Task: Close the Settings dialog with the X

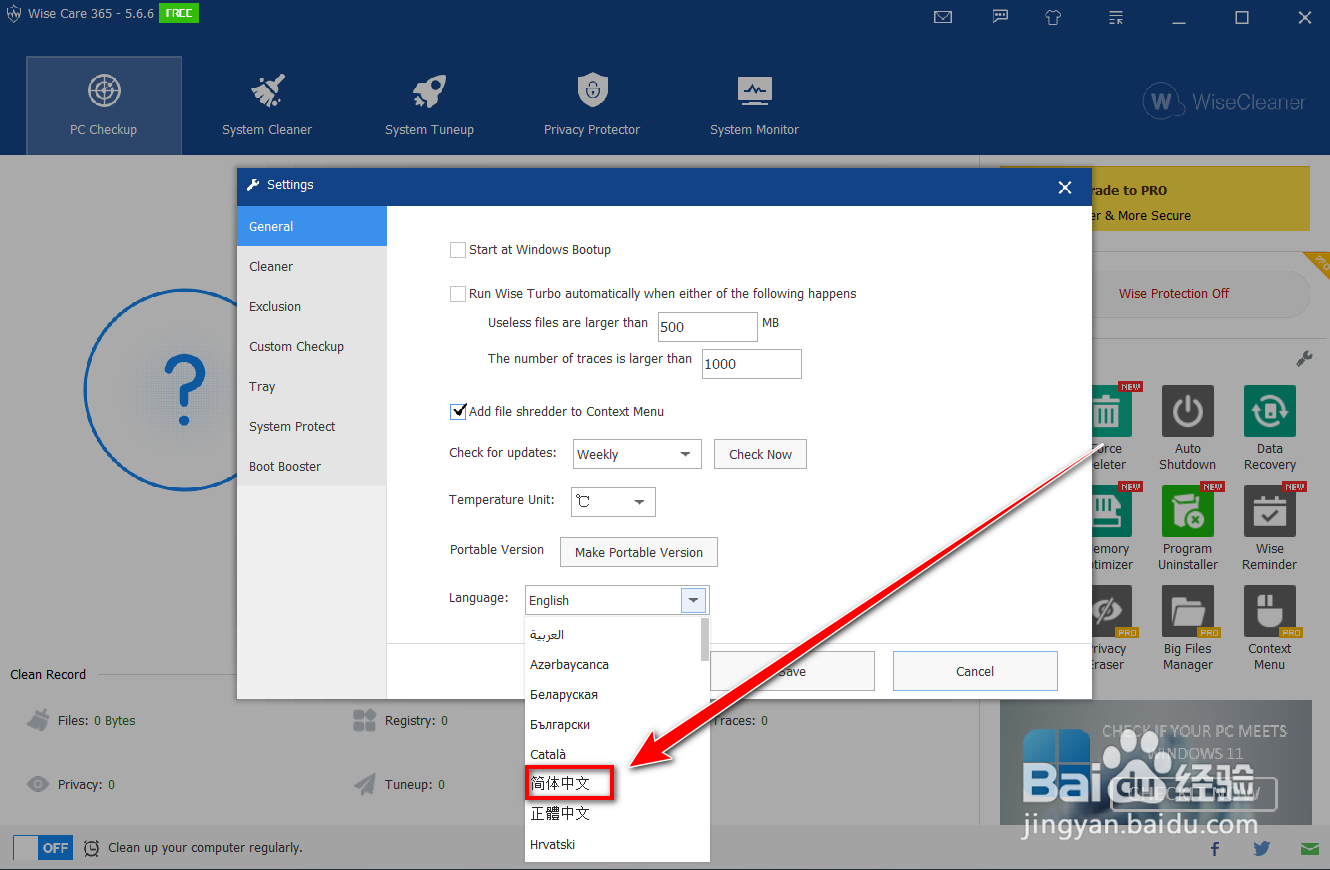Action: (x=1065, y=187)
